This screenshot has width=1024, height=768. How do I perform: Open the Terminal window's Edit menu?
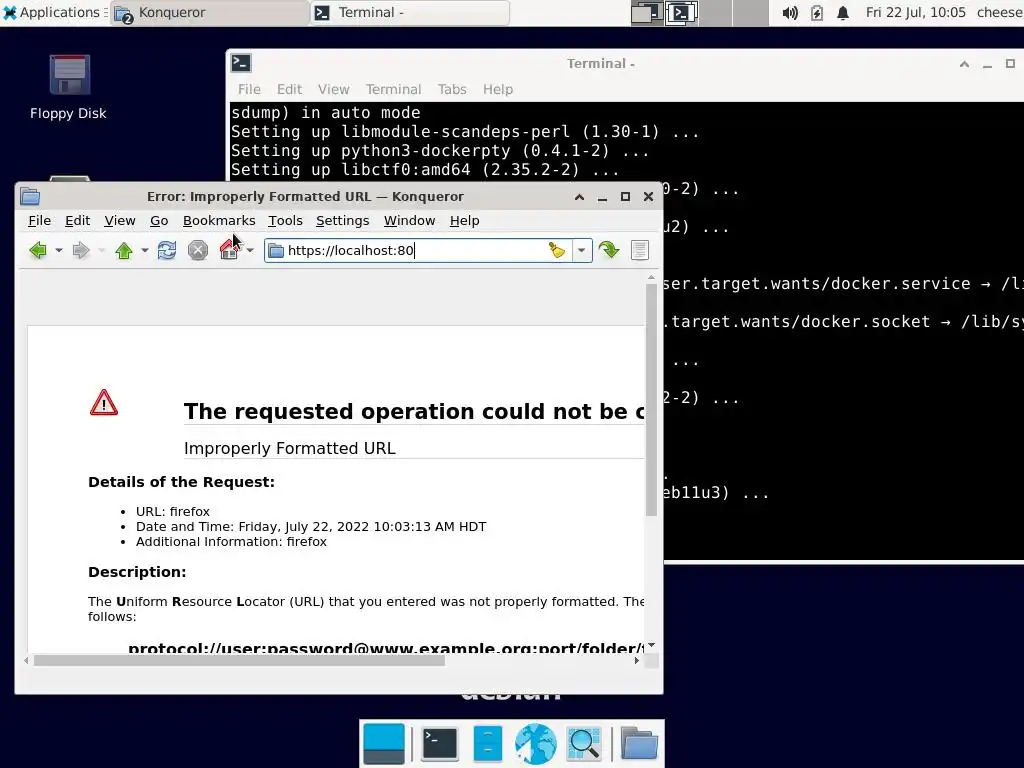pos(289,89)
